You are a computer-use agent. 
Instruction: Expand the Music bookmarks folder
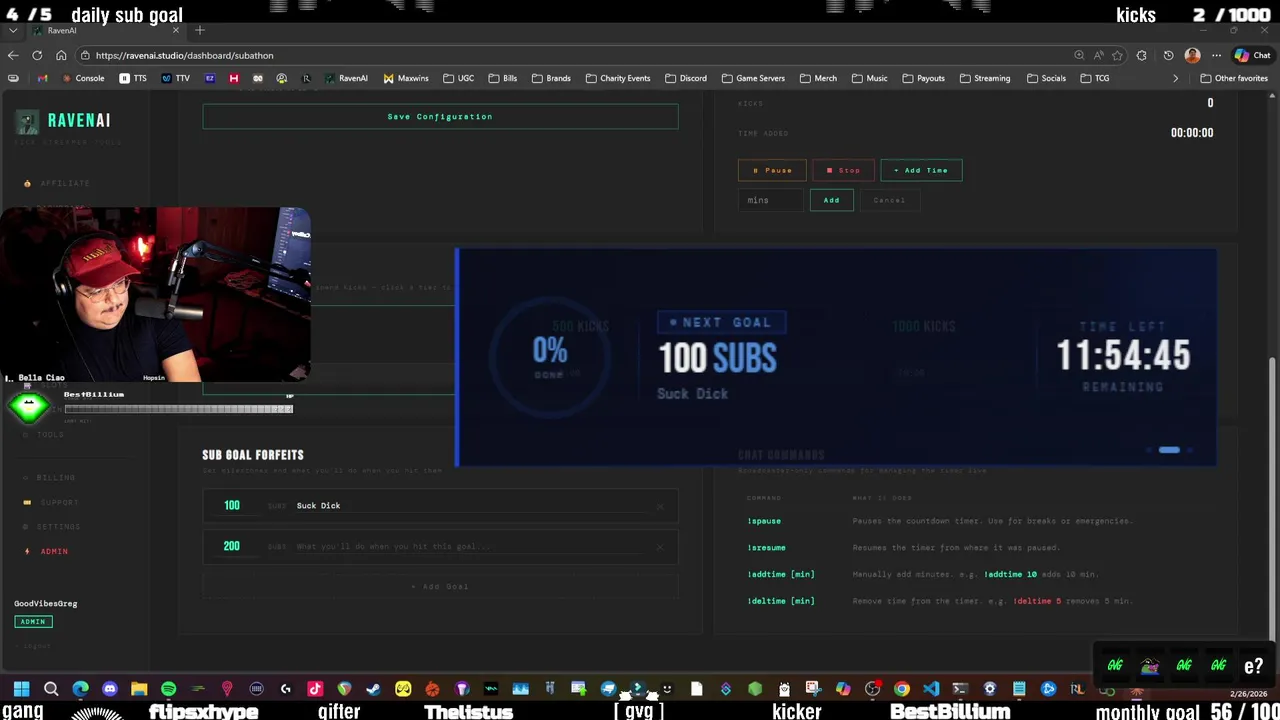point(869,78)
